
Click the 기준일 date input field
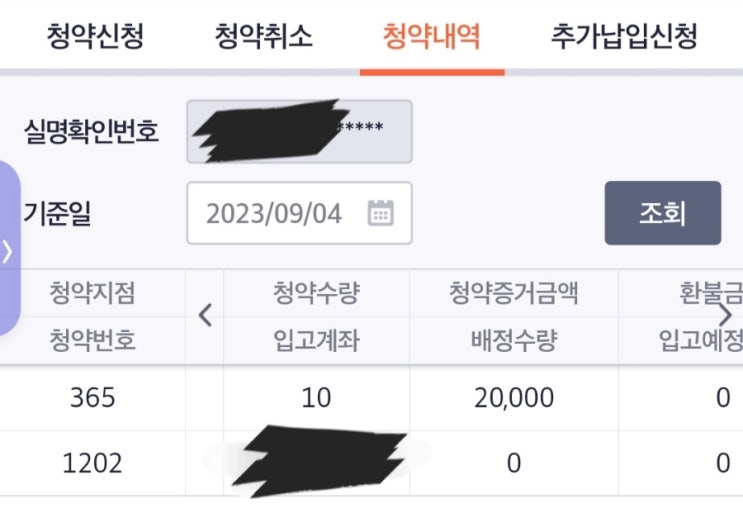pyautogui.click(x=280, y=213)
